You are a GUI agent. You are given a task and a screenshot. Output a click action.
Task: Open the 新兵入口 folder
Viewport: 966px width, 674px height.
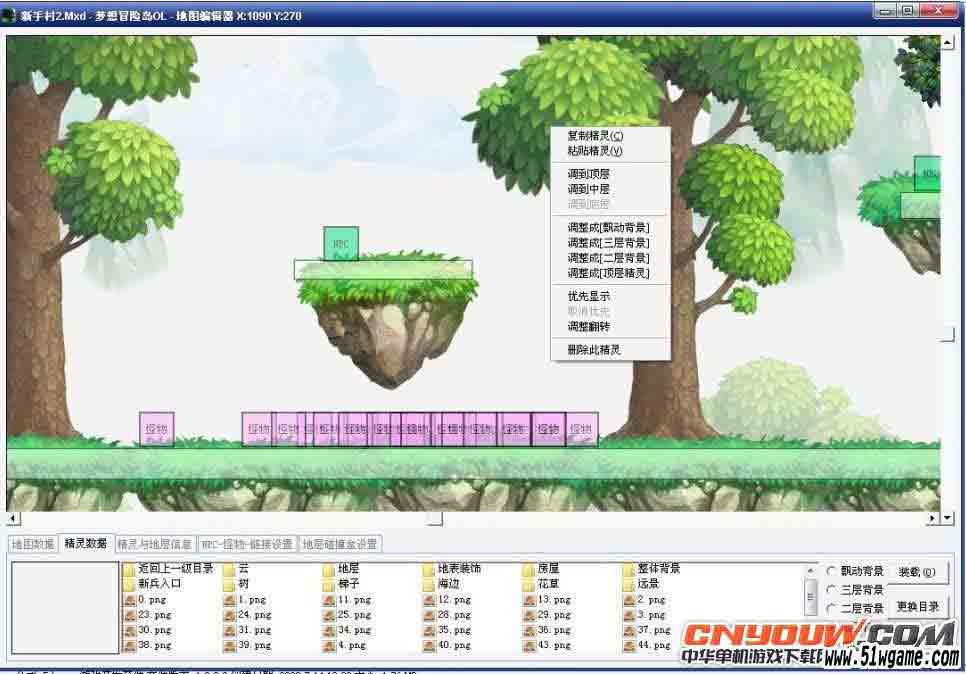click(x=152, y=583)
